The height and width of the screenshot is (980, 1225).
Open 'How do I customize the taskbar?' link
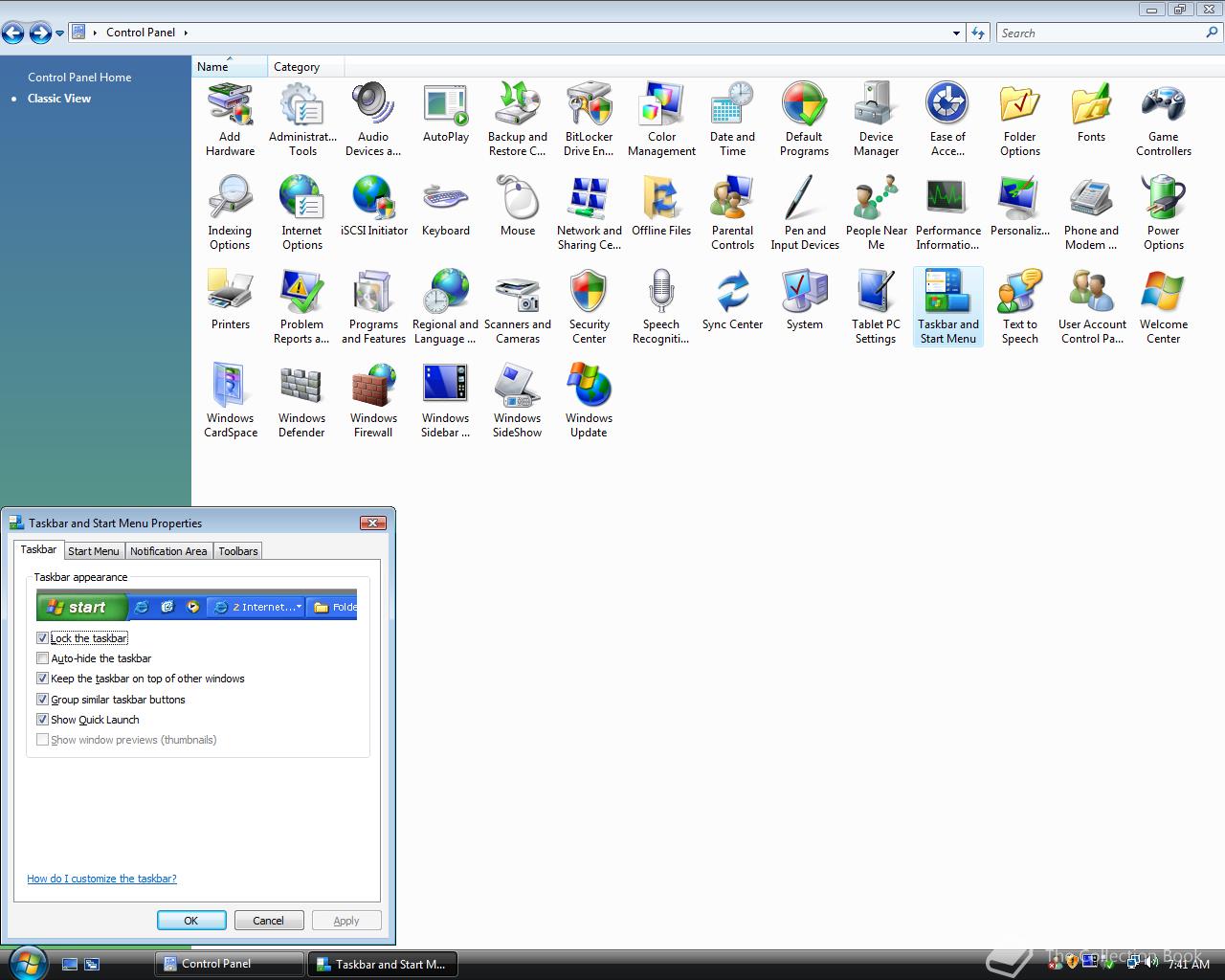(x=101, y=879)
